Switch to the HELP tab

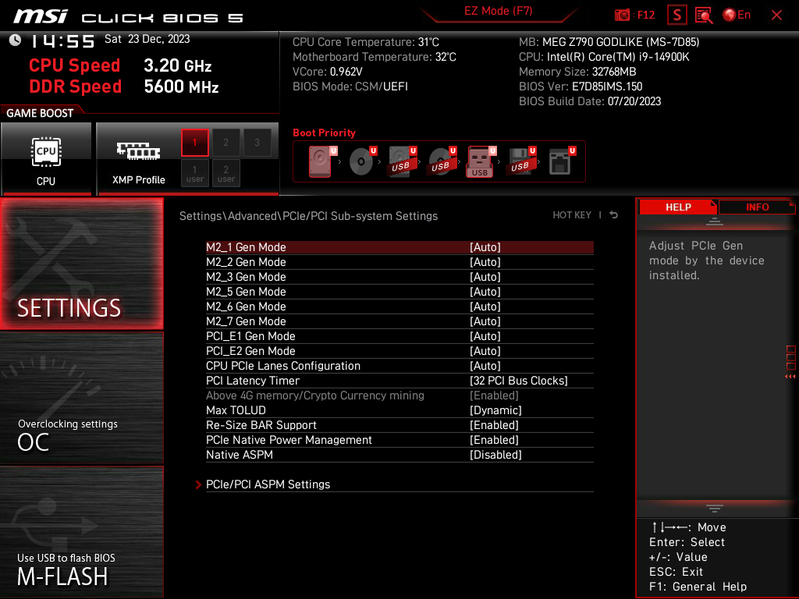point(678,207)
